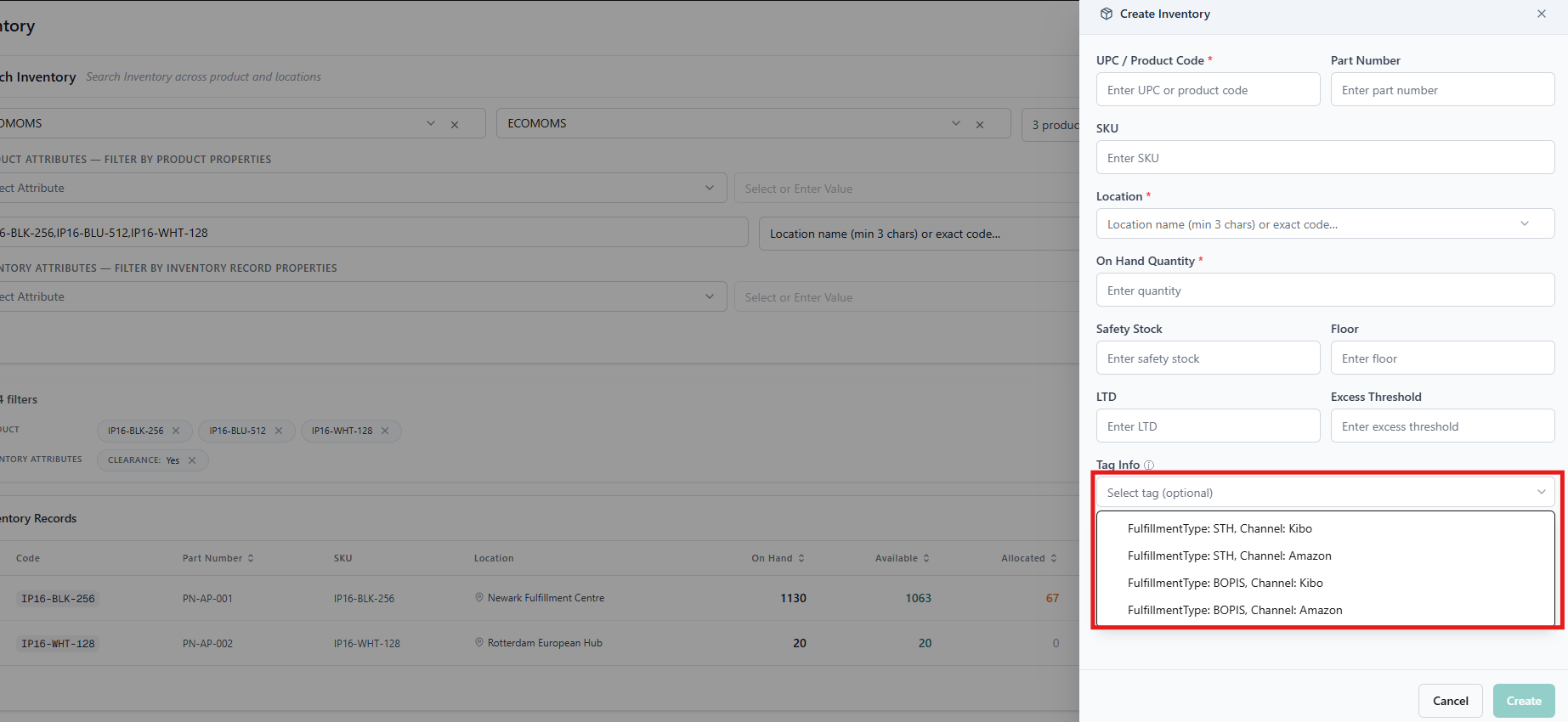Click the product codes search field
Screen dimensions: 1568x722
(x=373, y=232)
